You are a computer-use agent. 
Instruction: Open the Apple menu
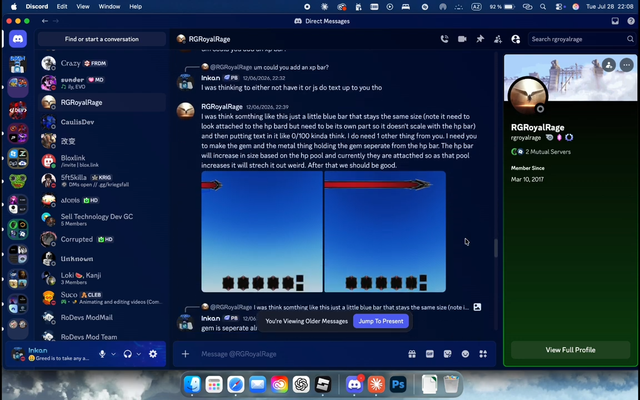(x=13, y=7)
